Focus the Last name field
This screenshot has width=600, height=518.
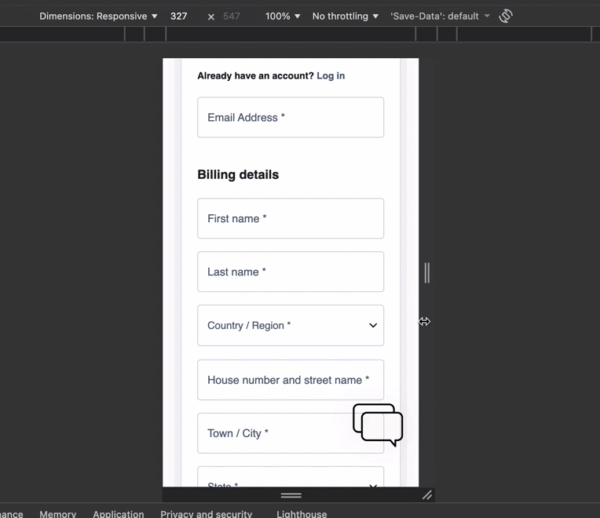click(290, 272)
